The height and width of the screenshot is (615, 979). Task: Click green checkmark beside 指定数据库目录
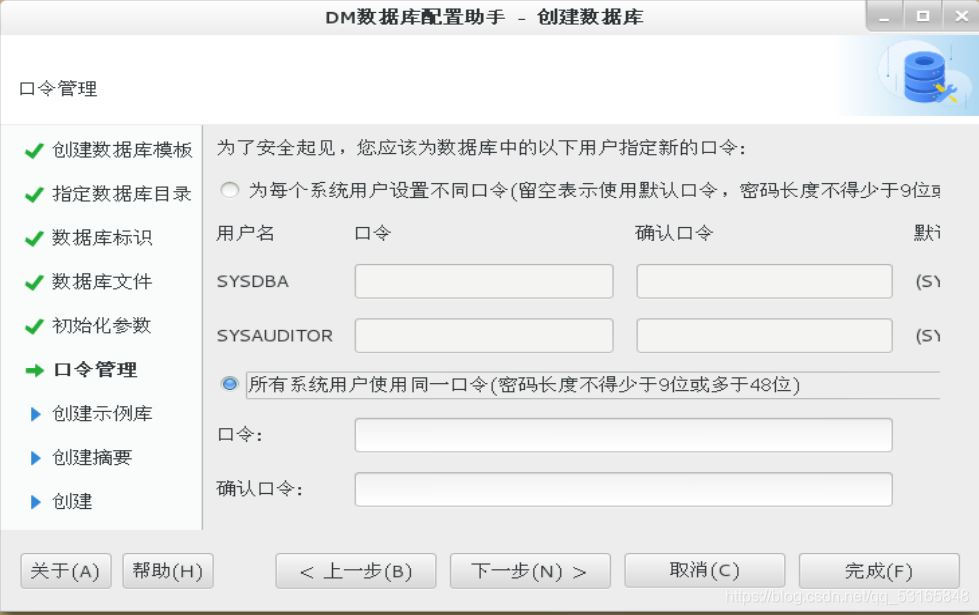[x=34, y=195]
